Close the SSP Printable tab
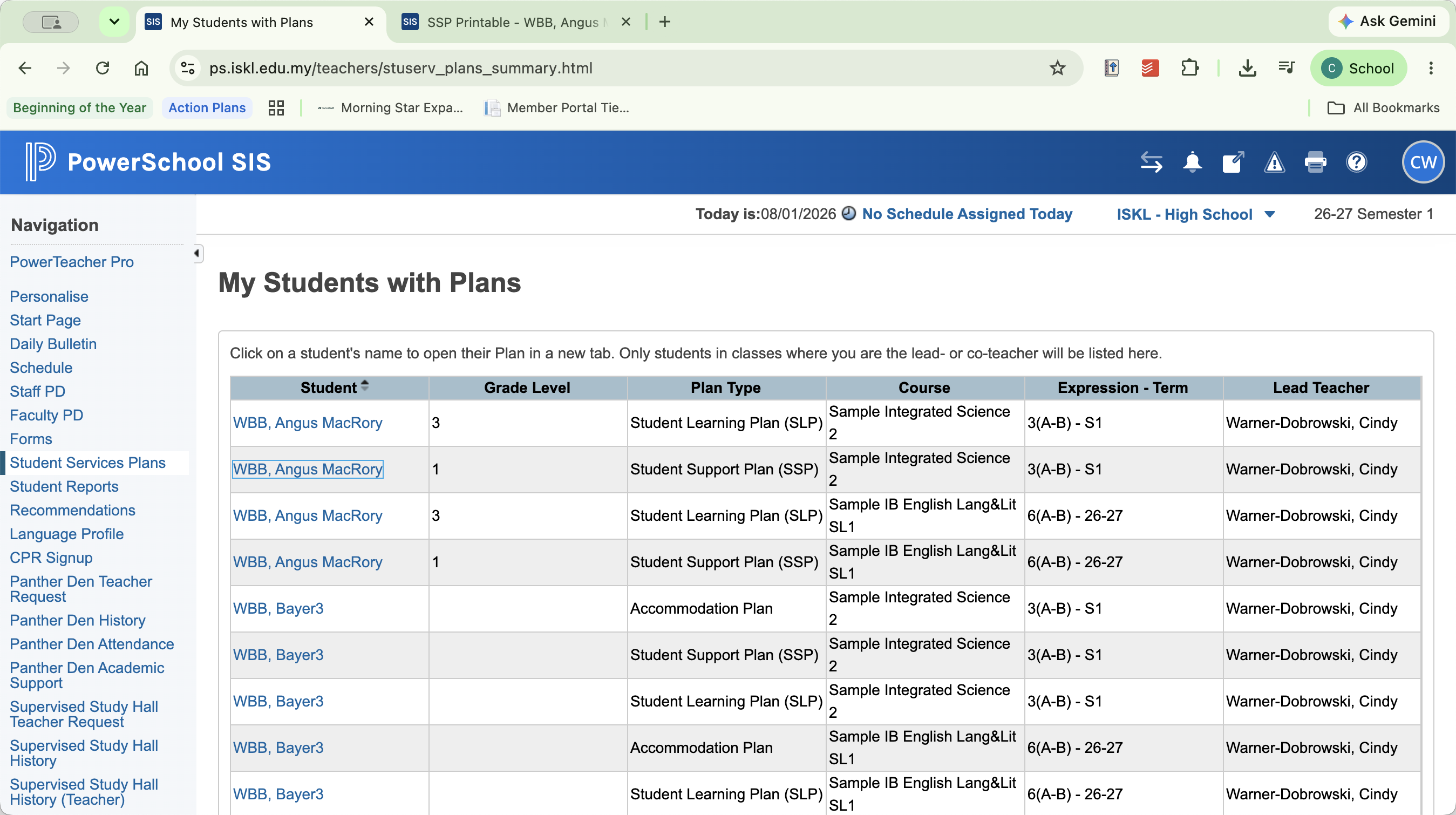 pos(625,22)
